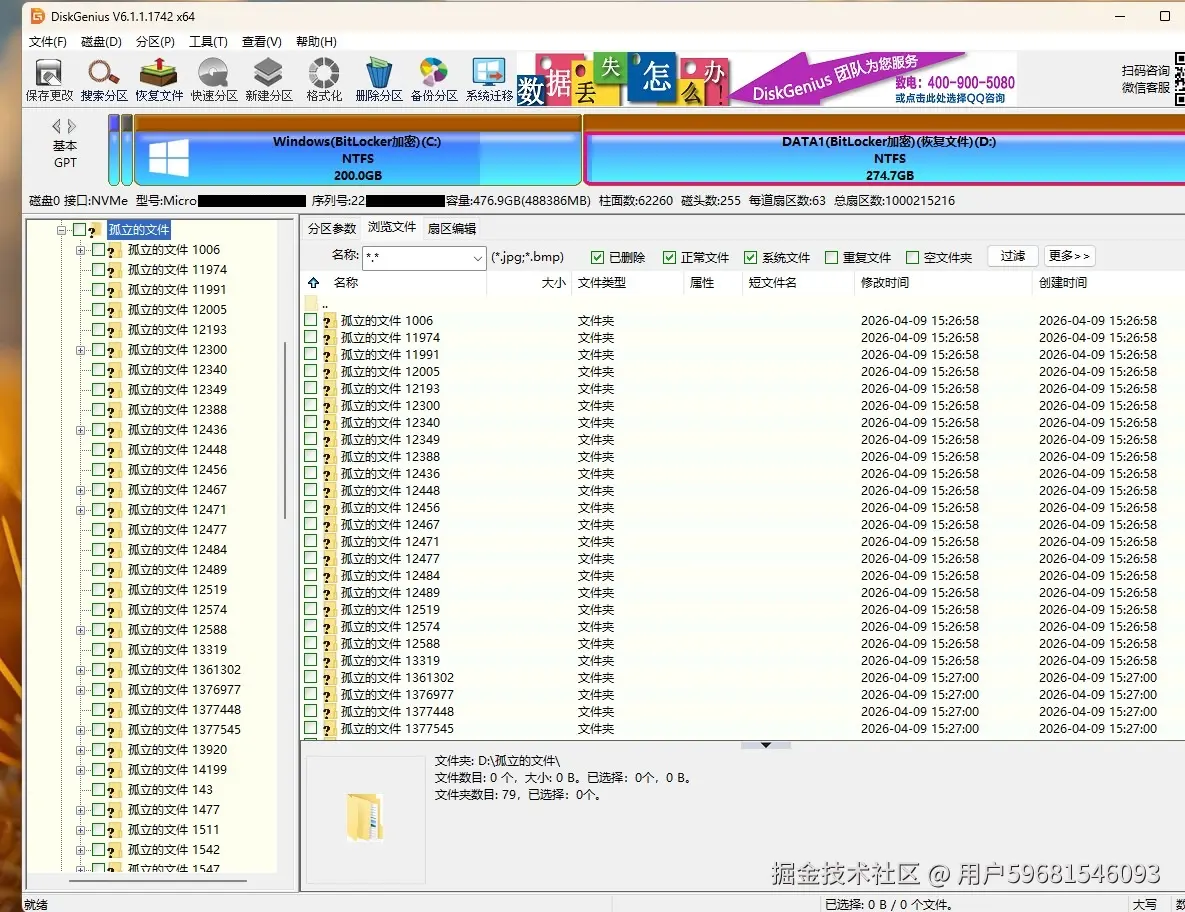
Task: Launch the 恢复文件 file recovery tool
Action: (159, 79)
